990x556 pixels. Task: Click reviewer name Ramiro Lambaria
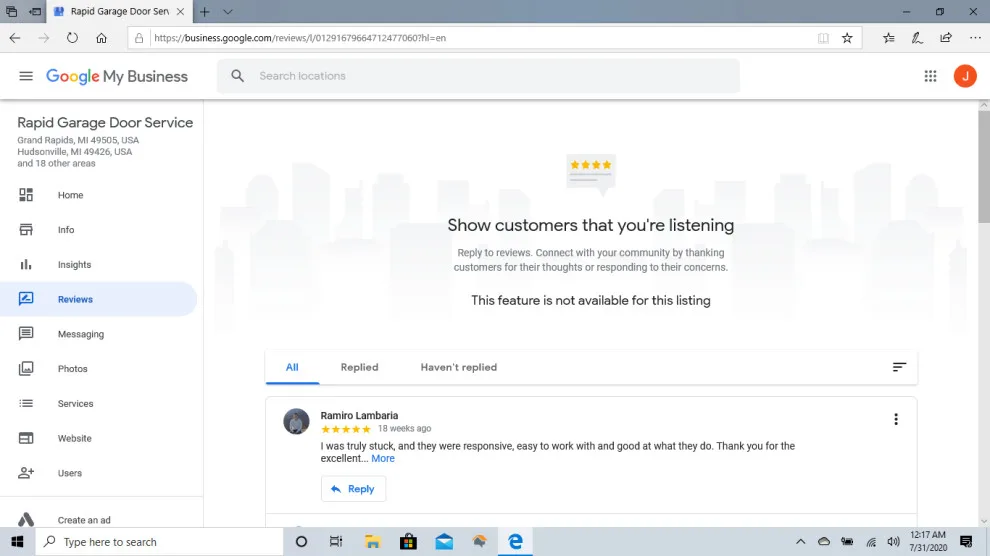(359, 415)
